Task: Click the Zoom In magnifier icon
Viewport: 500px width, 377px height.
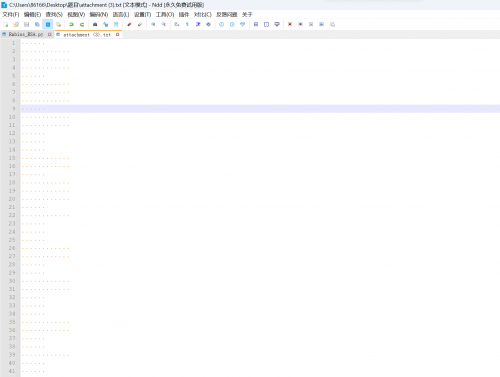Action: click(x=153, y=24)
